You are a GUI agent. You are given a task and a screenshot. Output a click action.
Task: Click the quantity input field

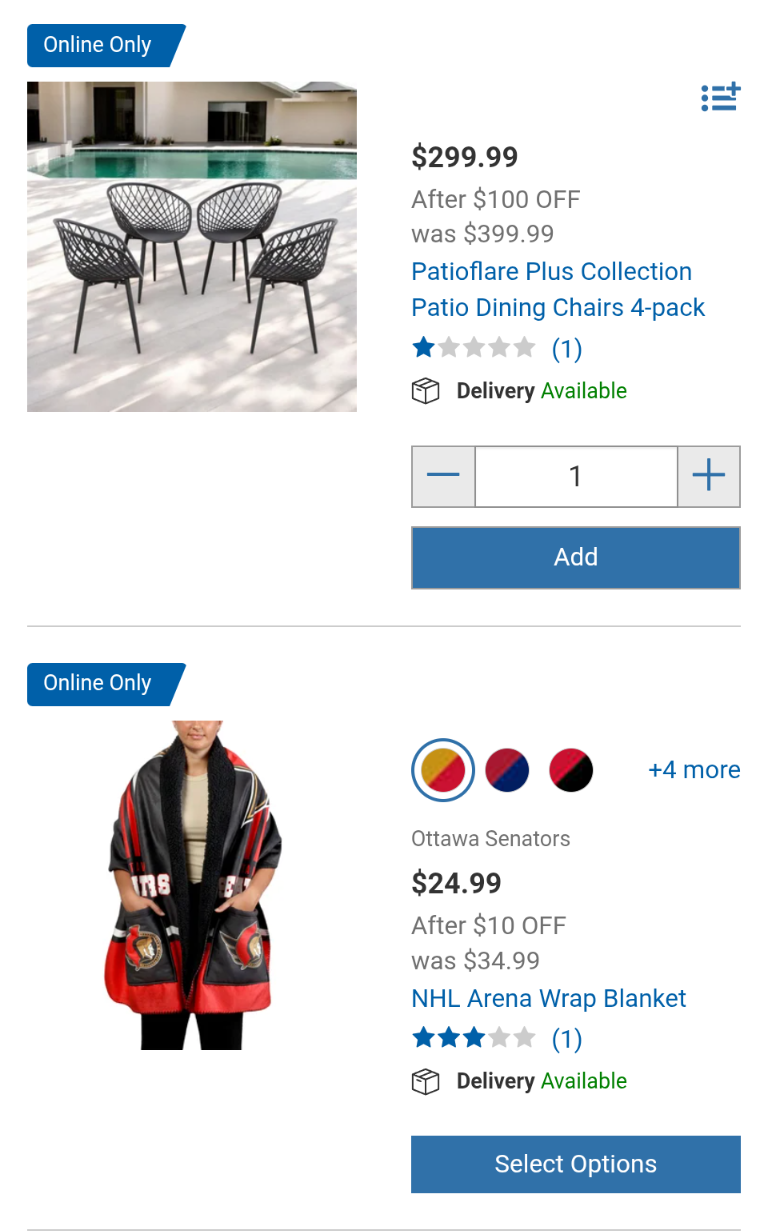576,476
